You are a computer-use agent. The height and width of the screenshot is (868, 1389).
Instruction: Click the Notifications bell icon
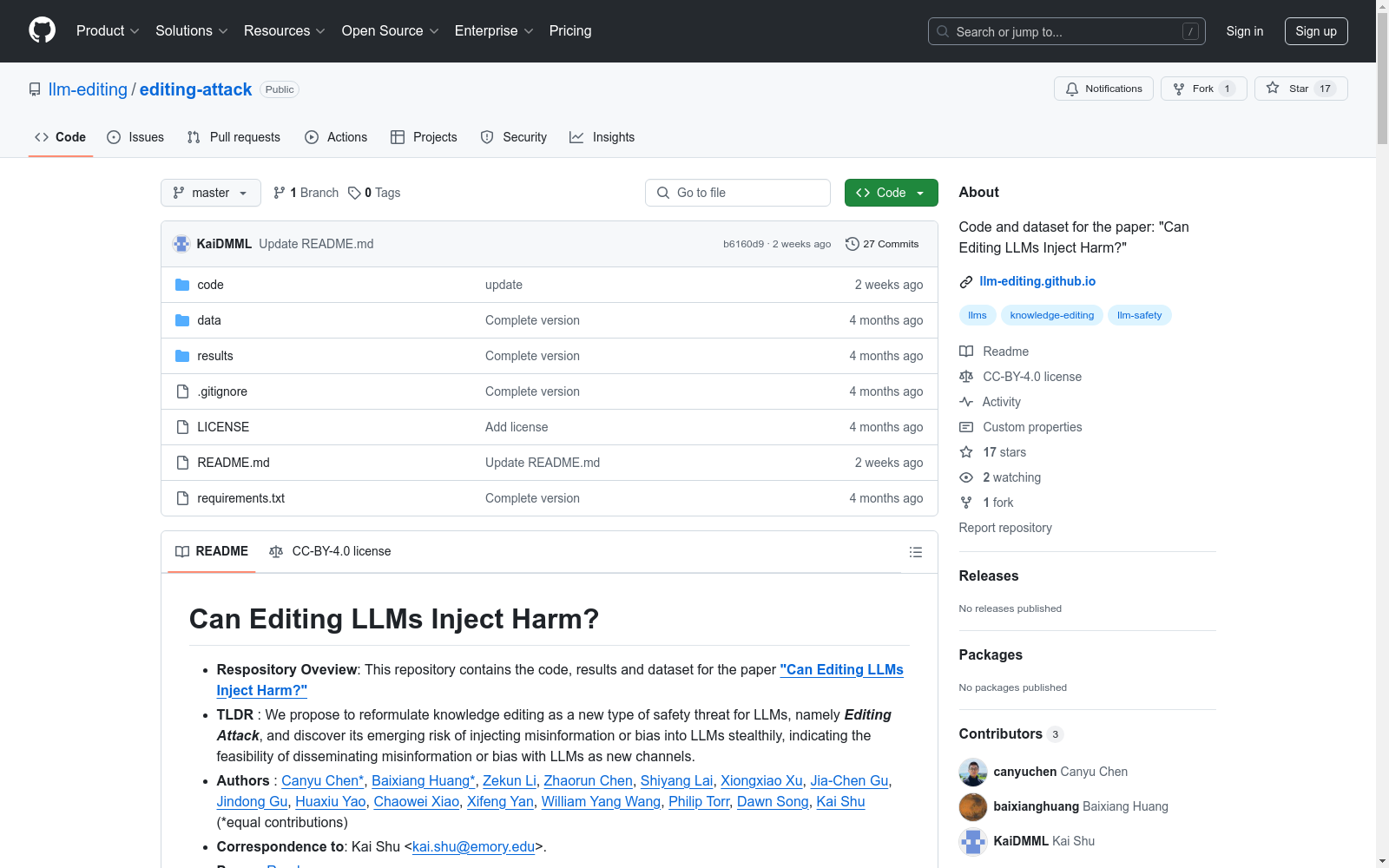point(1072,89)
